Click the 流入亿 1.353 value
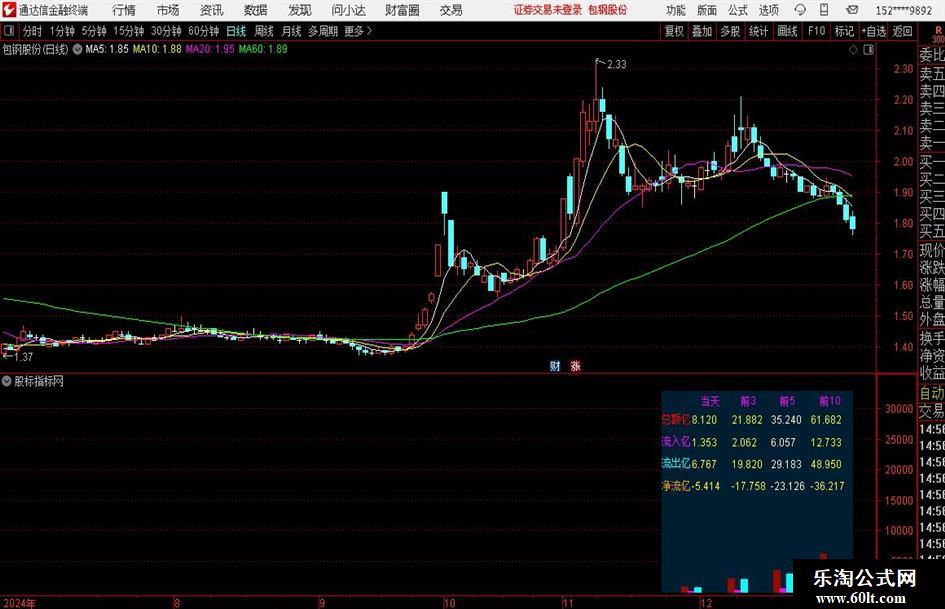Viewport: 945px width, 609px height. [704, 442]
